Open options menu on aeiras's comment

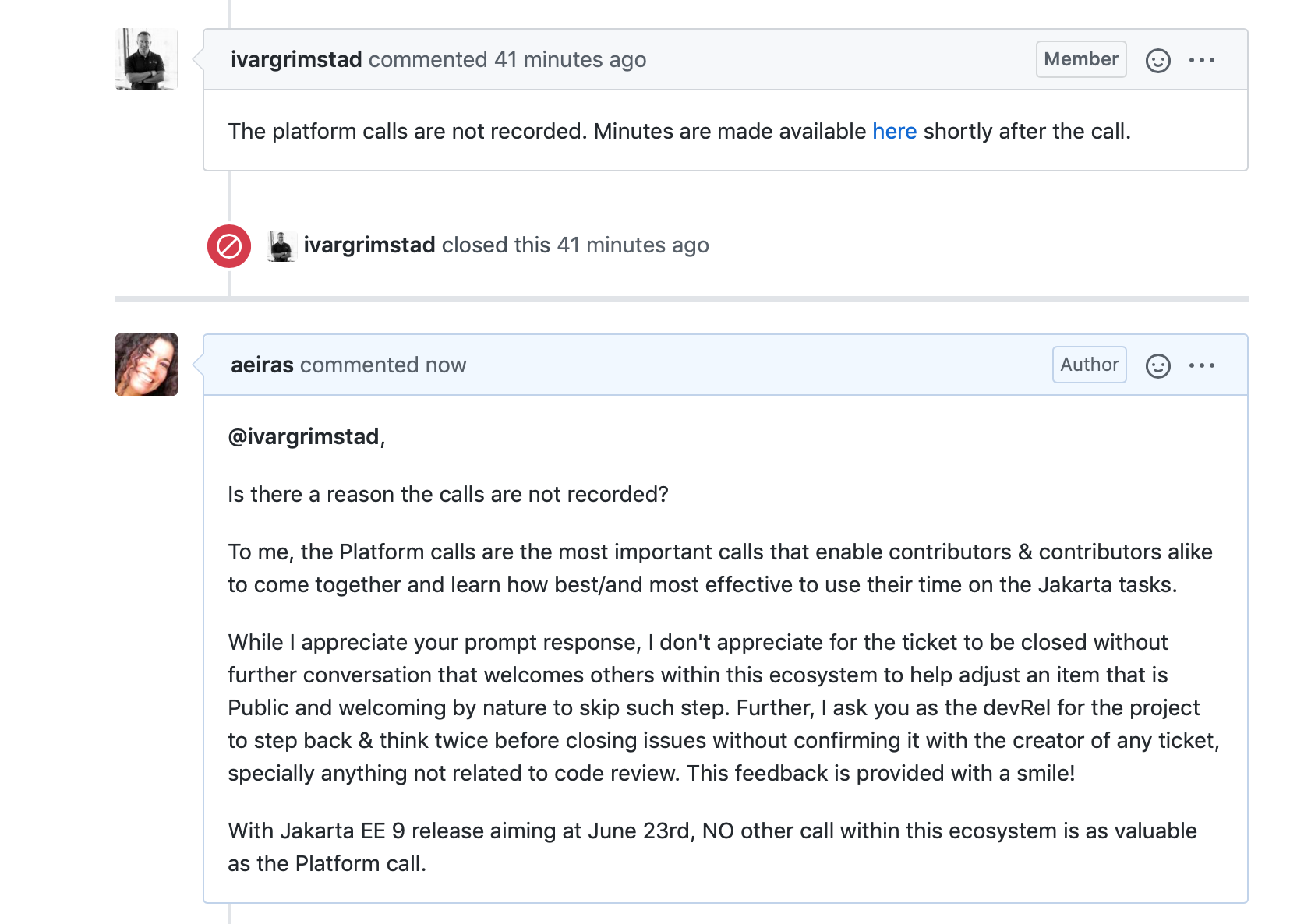pos(1201,365)
